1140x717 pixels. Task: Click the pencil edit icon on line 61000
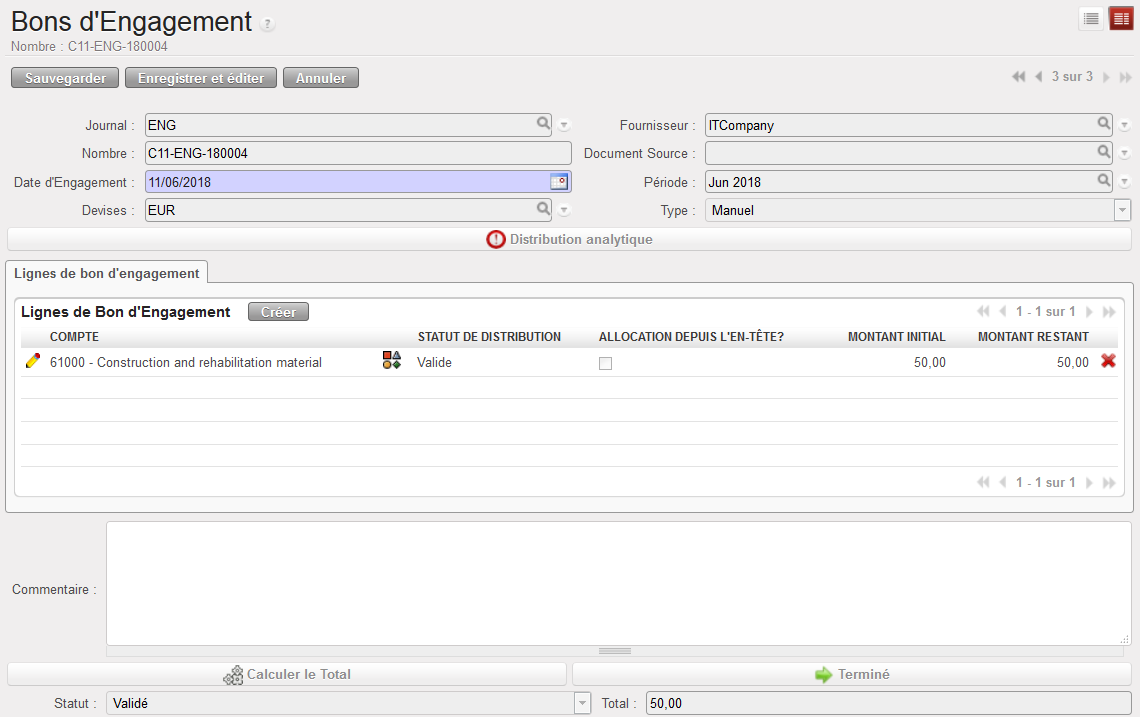[32, 362]
